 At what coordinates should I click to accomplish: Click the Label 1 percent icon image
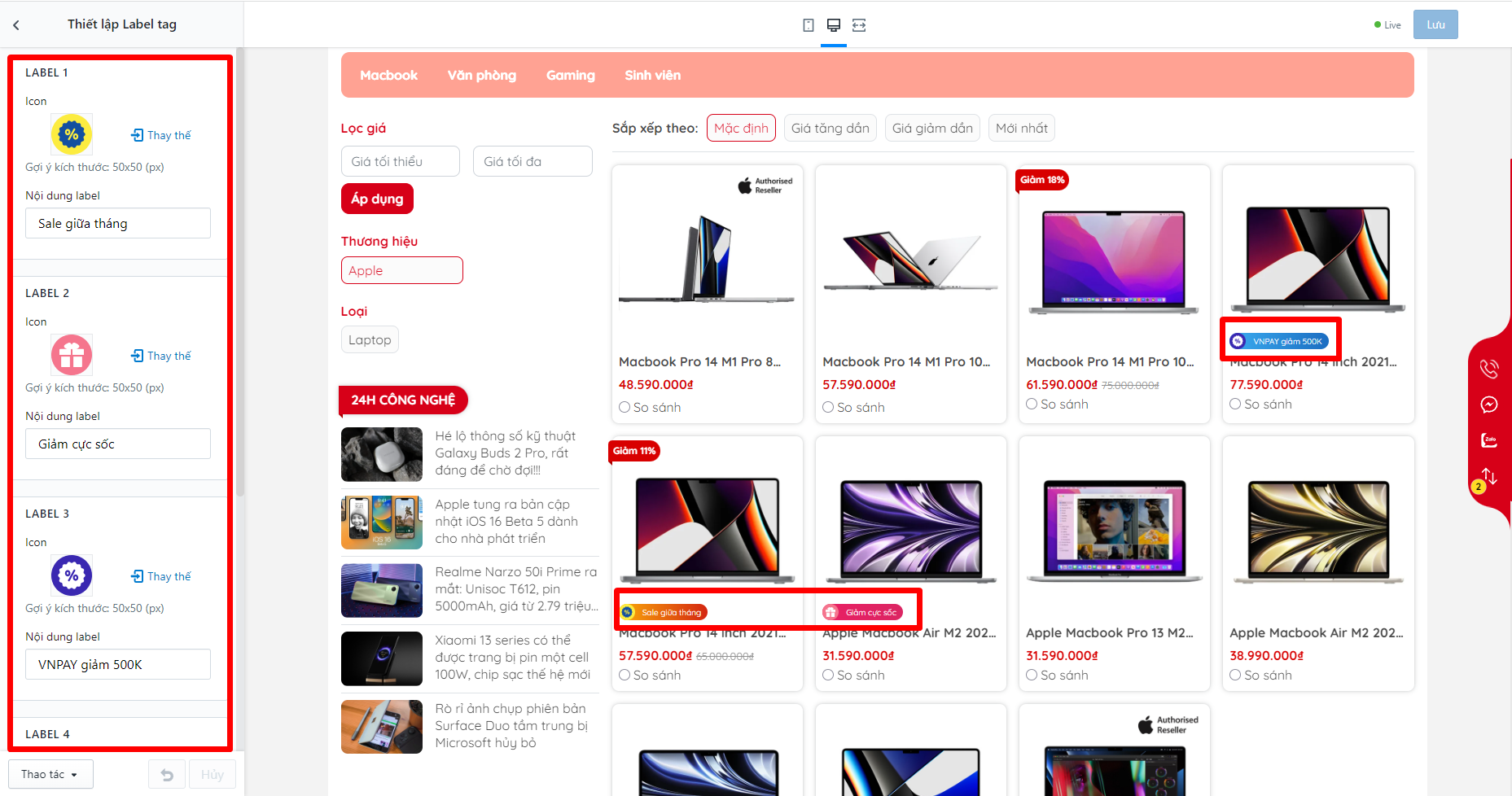(72, 134)
